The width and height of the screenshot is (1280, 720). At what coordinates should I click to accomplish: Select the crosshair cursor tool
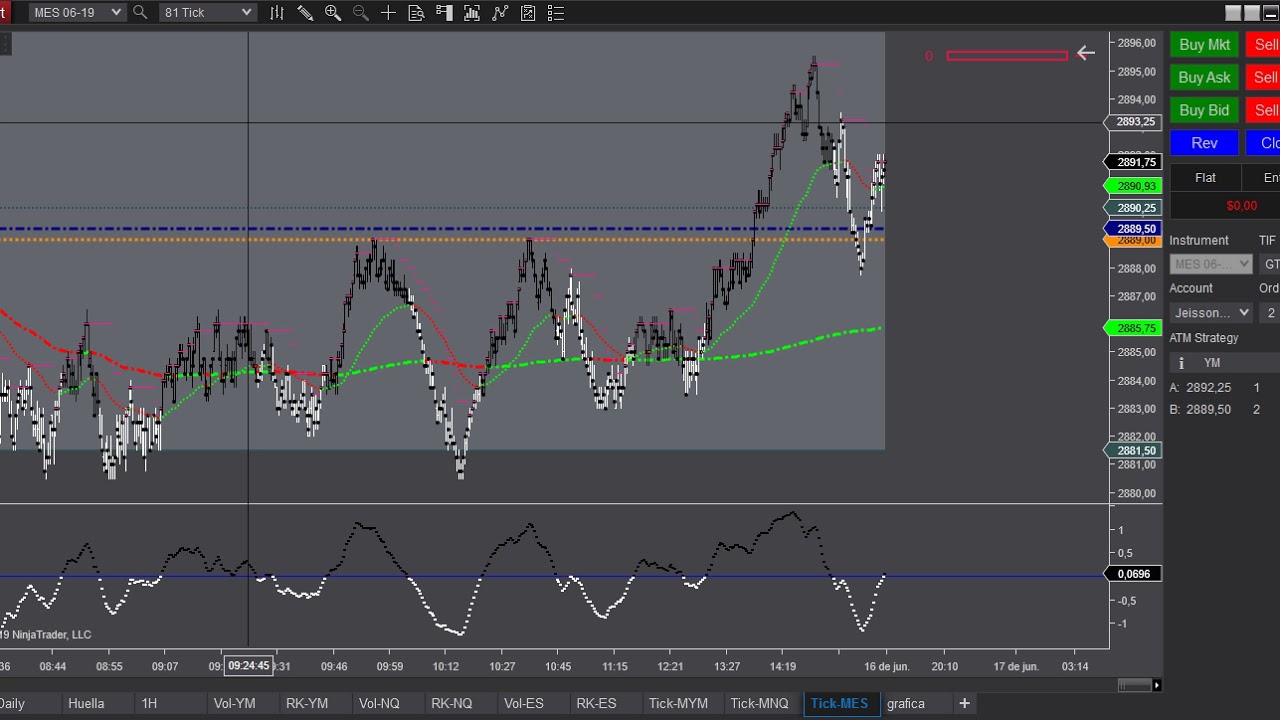pos(388,13)
